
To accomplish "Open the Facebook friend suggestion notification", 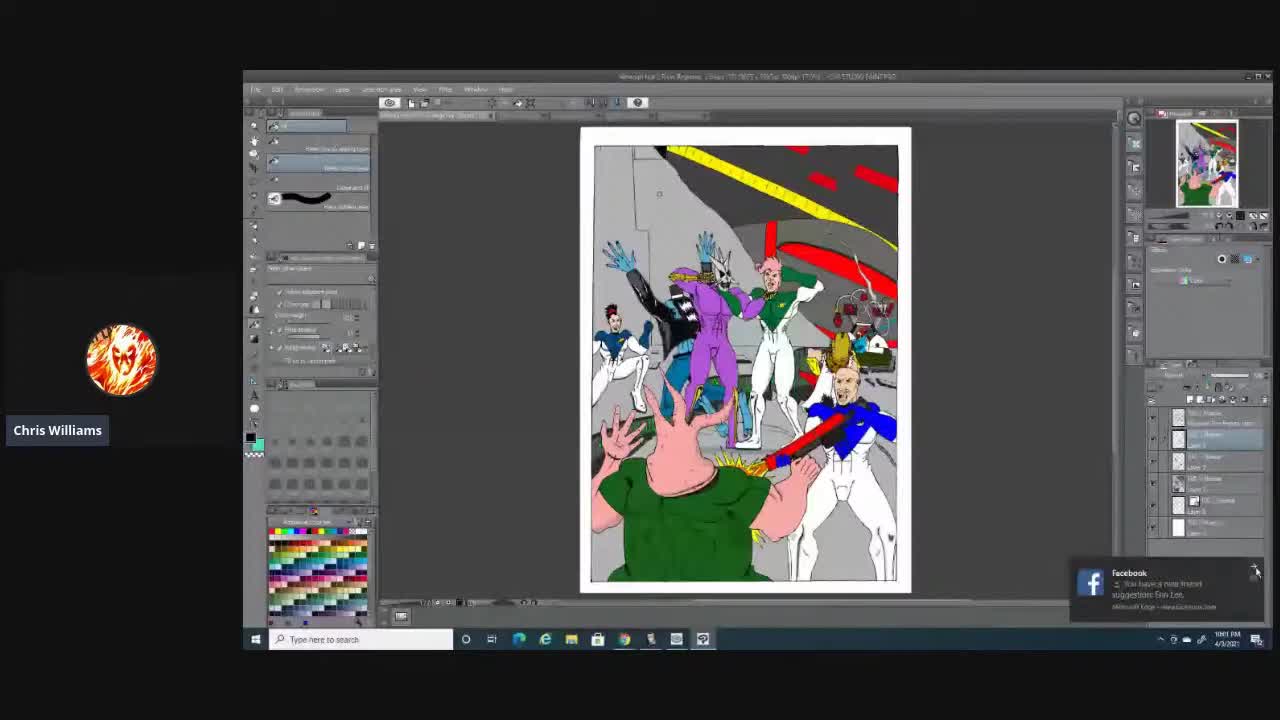I will point(1166,589).
